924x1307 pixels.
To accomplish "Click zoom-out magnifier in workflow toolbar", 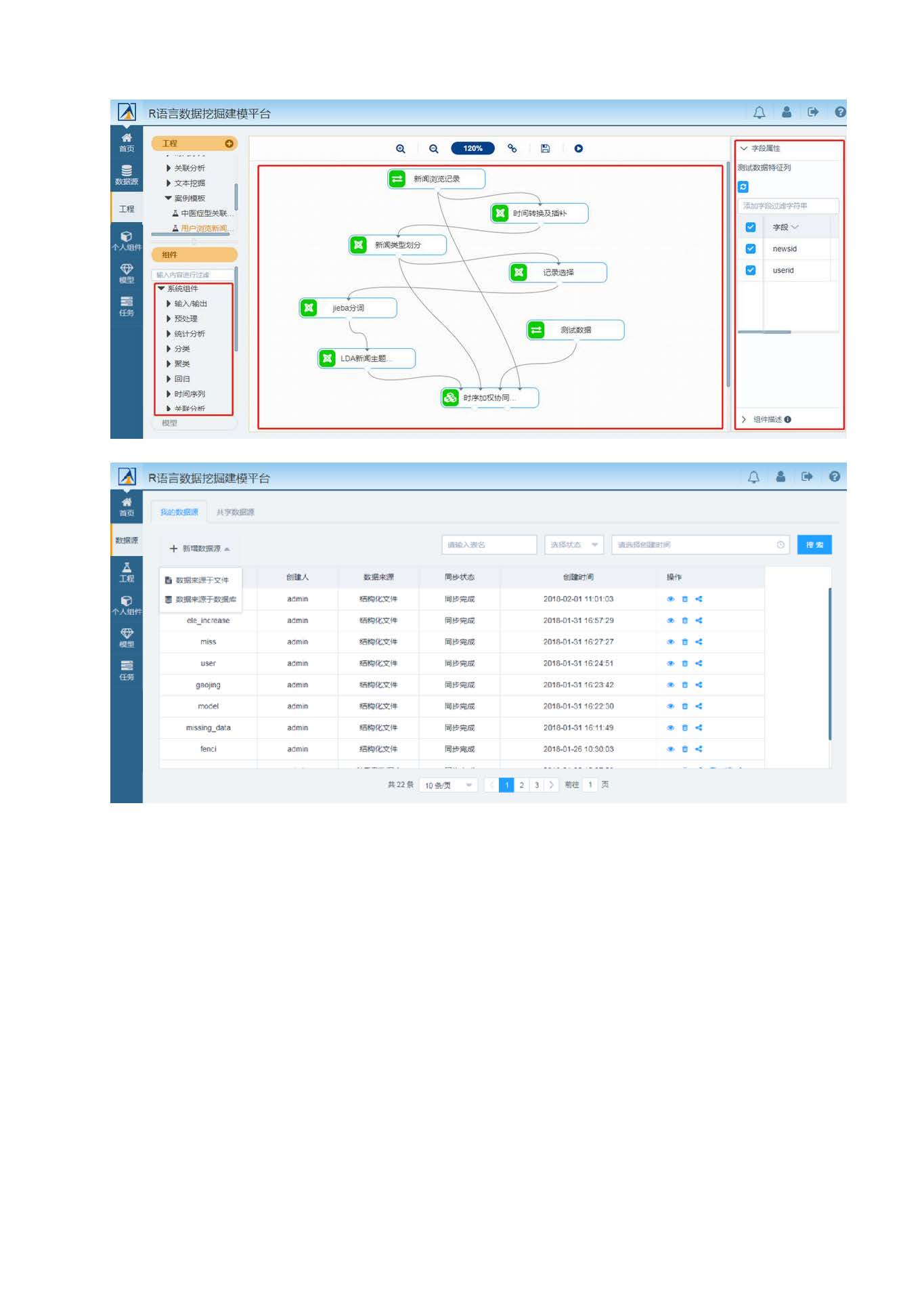I will coord(434,149).
